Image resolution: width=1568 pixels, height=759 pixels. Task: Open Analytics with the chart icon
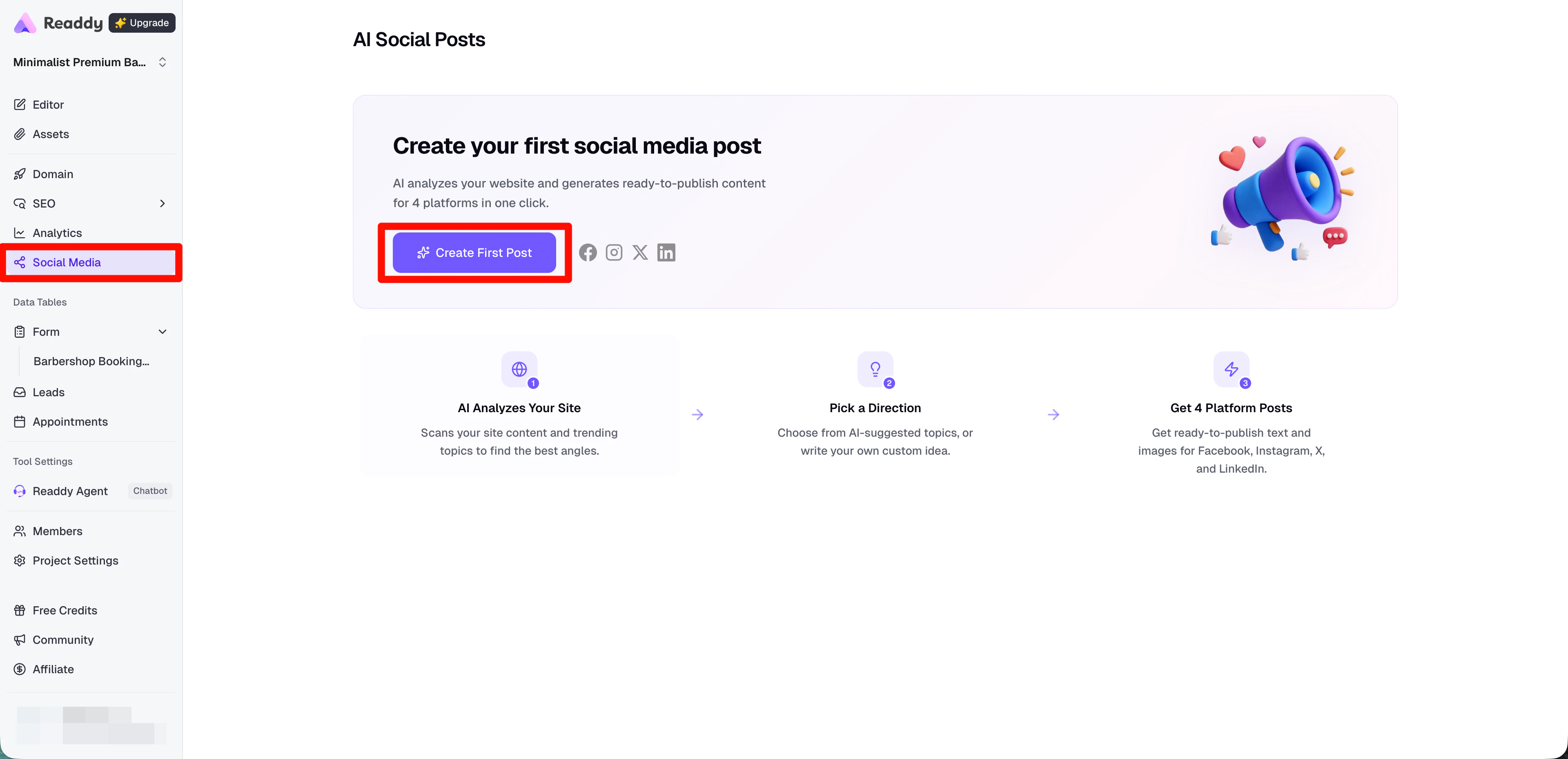(20, 233)
